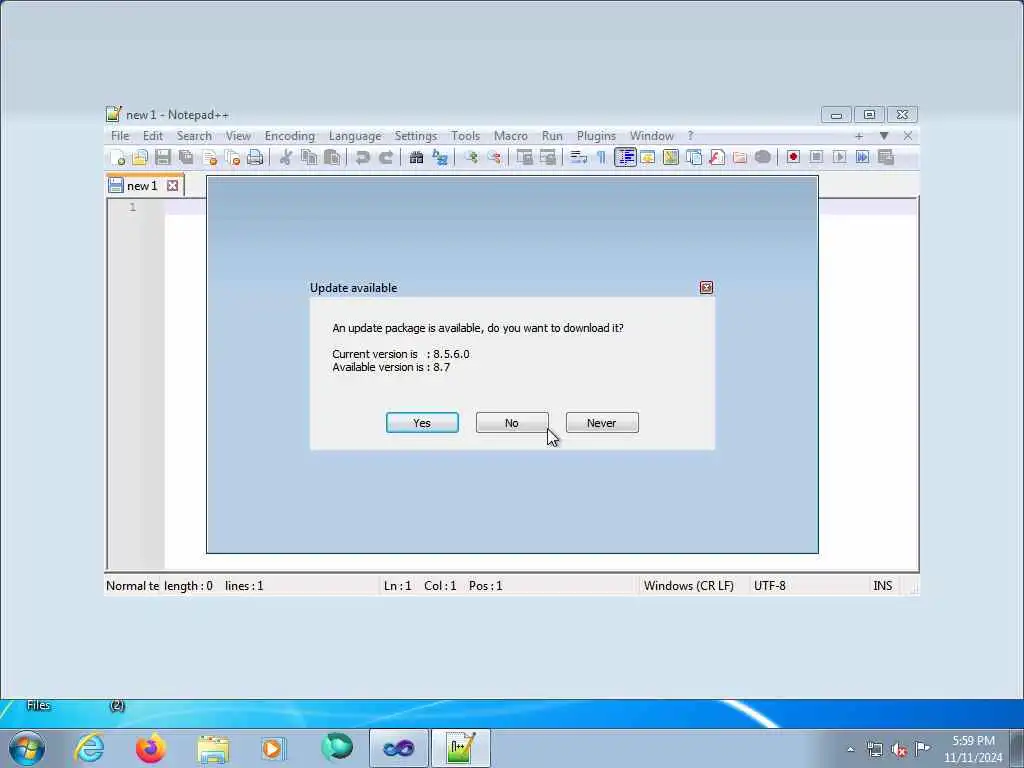1024x768 pixels.
Task: Click the Zoom Out toolbar icon
Action: tap(494, 157)
